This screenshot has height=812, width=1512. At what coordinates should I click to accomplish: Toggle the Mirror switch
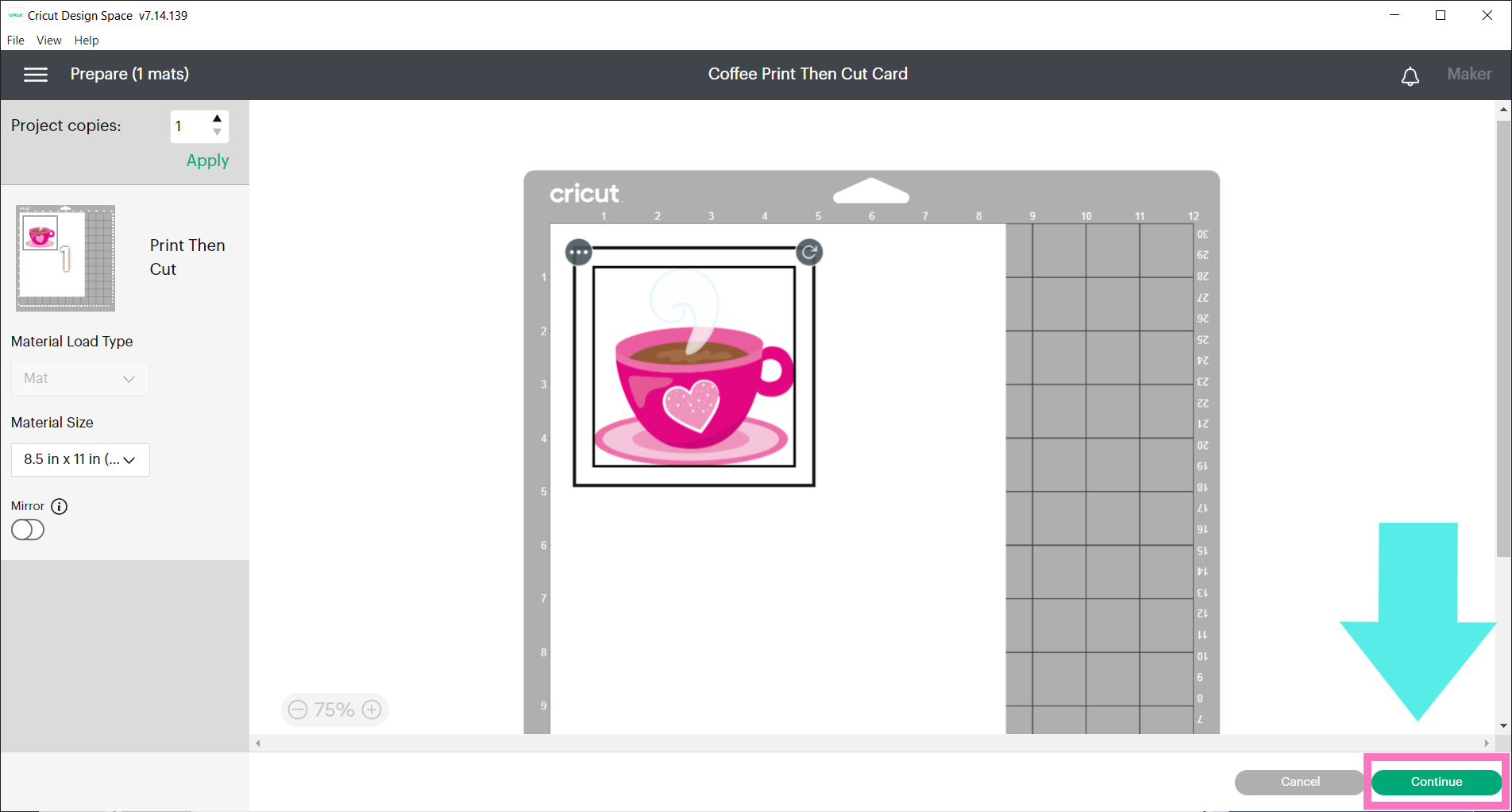pos(28,530)
